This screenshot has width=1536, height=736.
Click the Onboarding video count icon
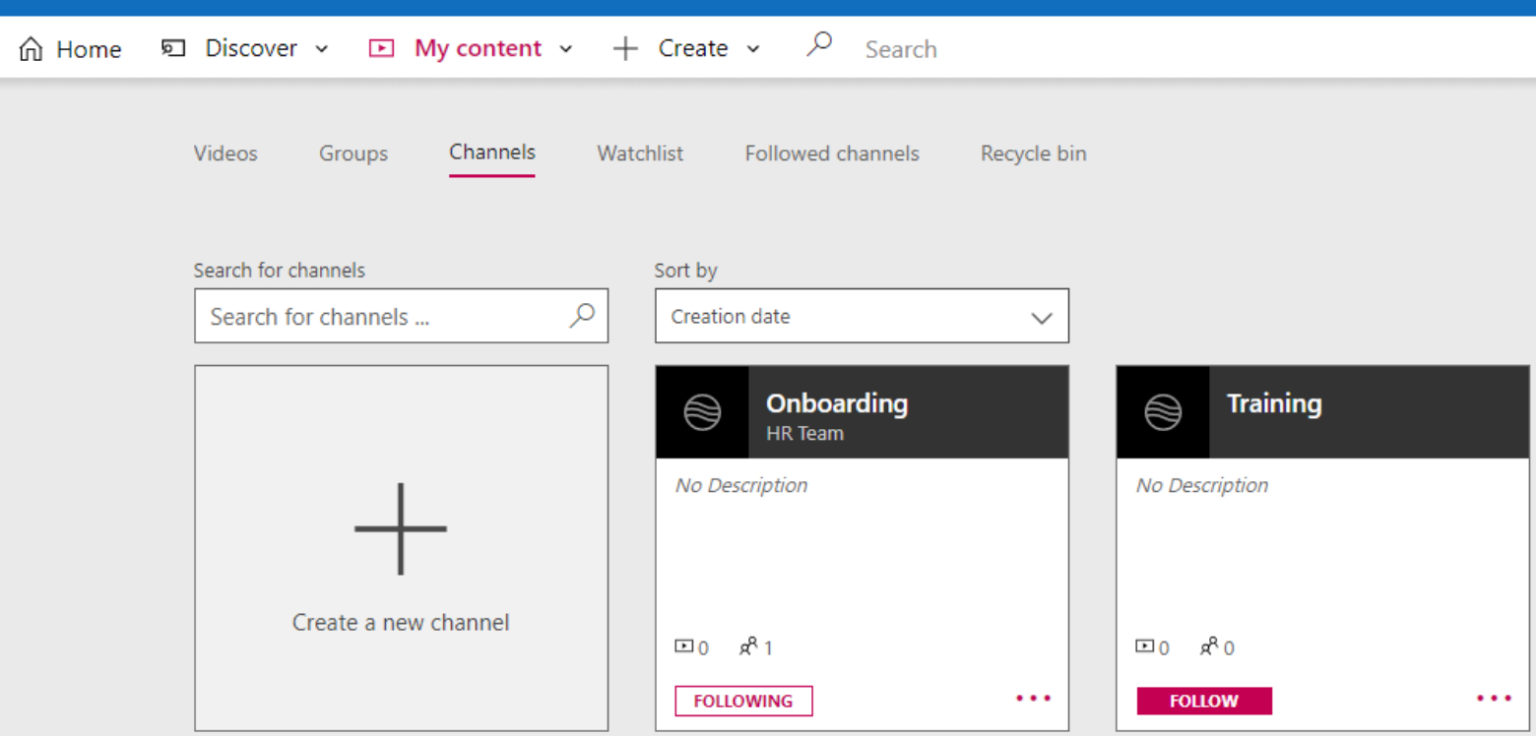(684, 647)
